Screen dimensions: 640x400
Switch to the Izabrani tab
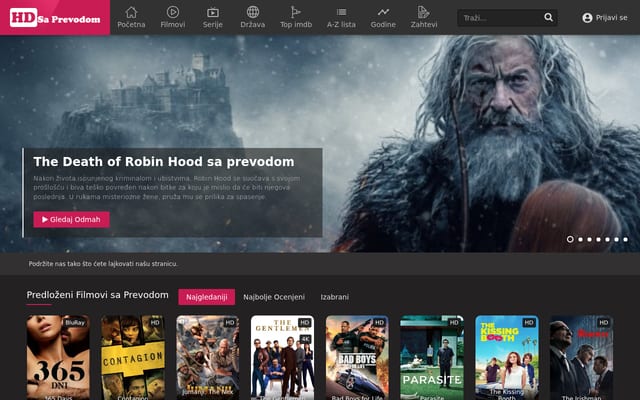pos(334,297)
